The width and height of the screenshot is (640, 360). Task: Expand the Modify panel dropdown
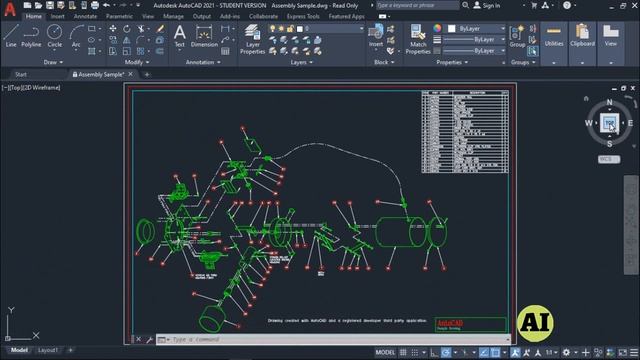click(x=137, y=62)
